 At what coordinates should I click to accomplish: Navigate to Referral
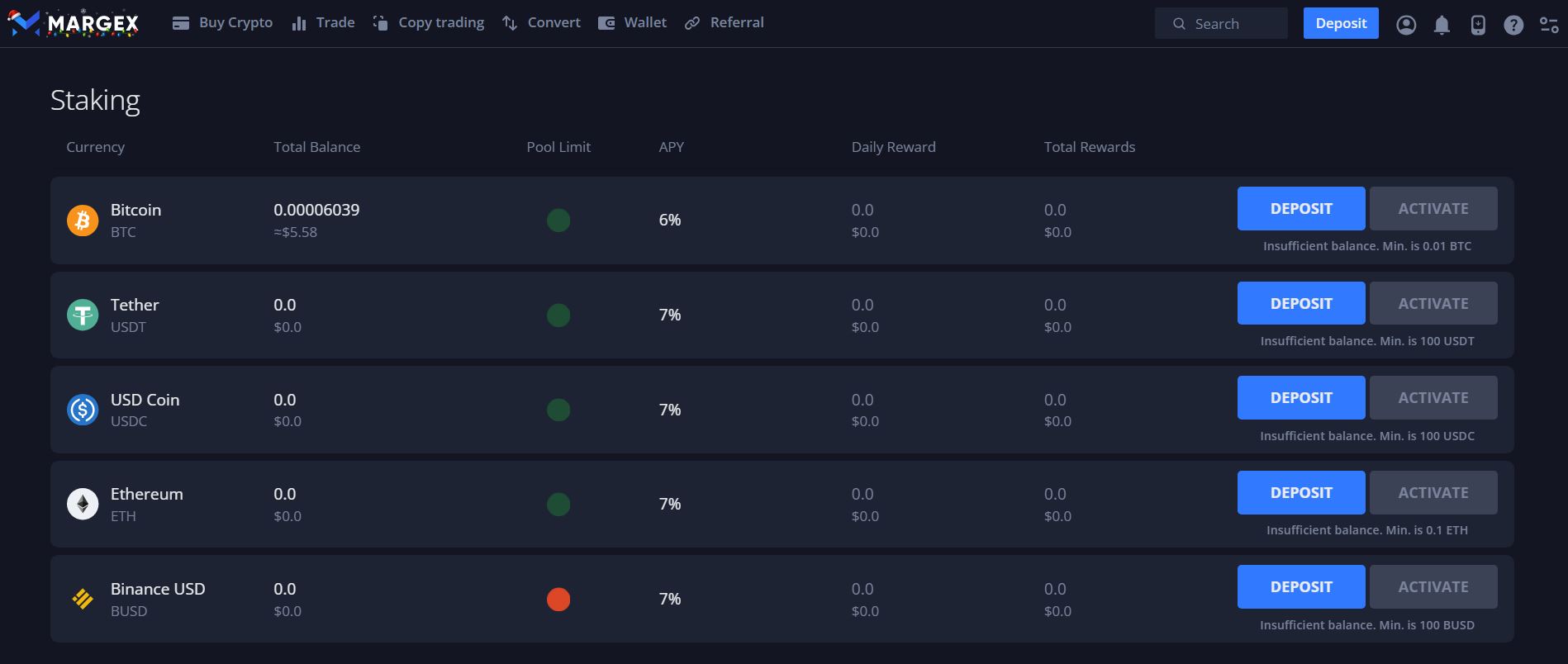(x=724, y=23)
